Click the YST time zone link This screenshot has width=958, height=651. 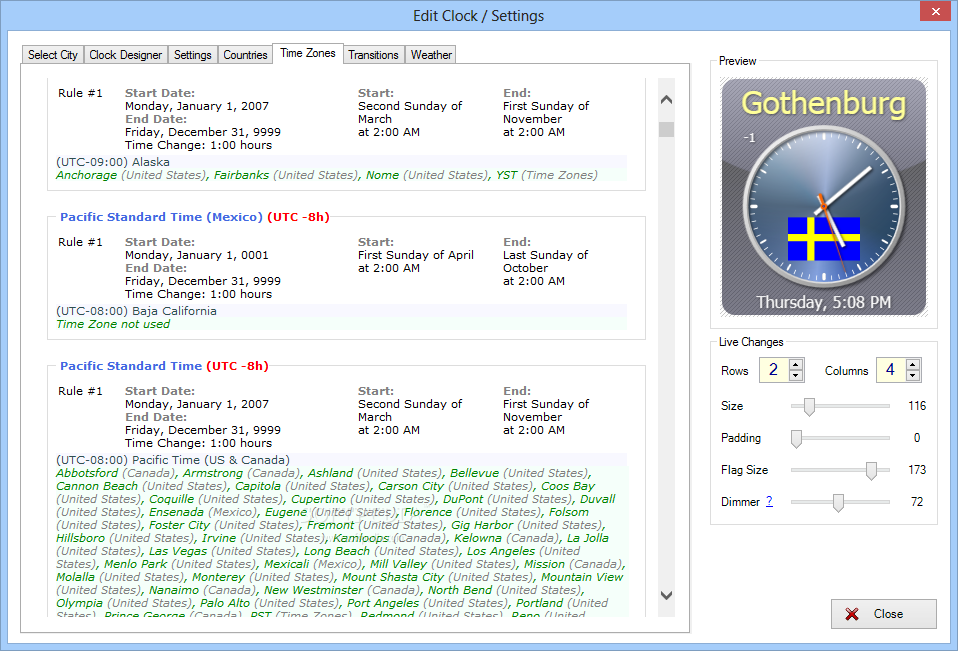coord(506,175)
